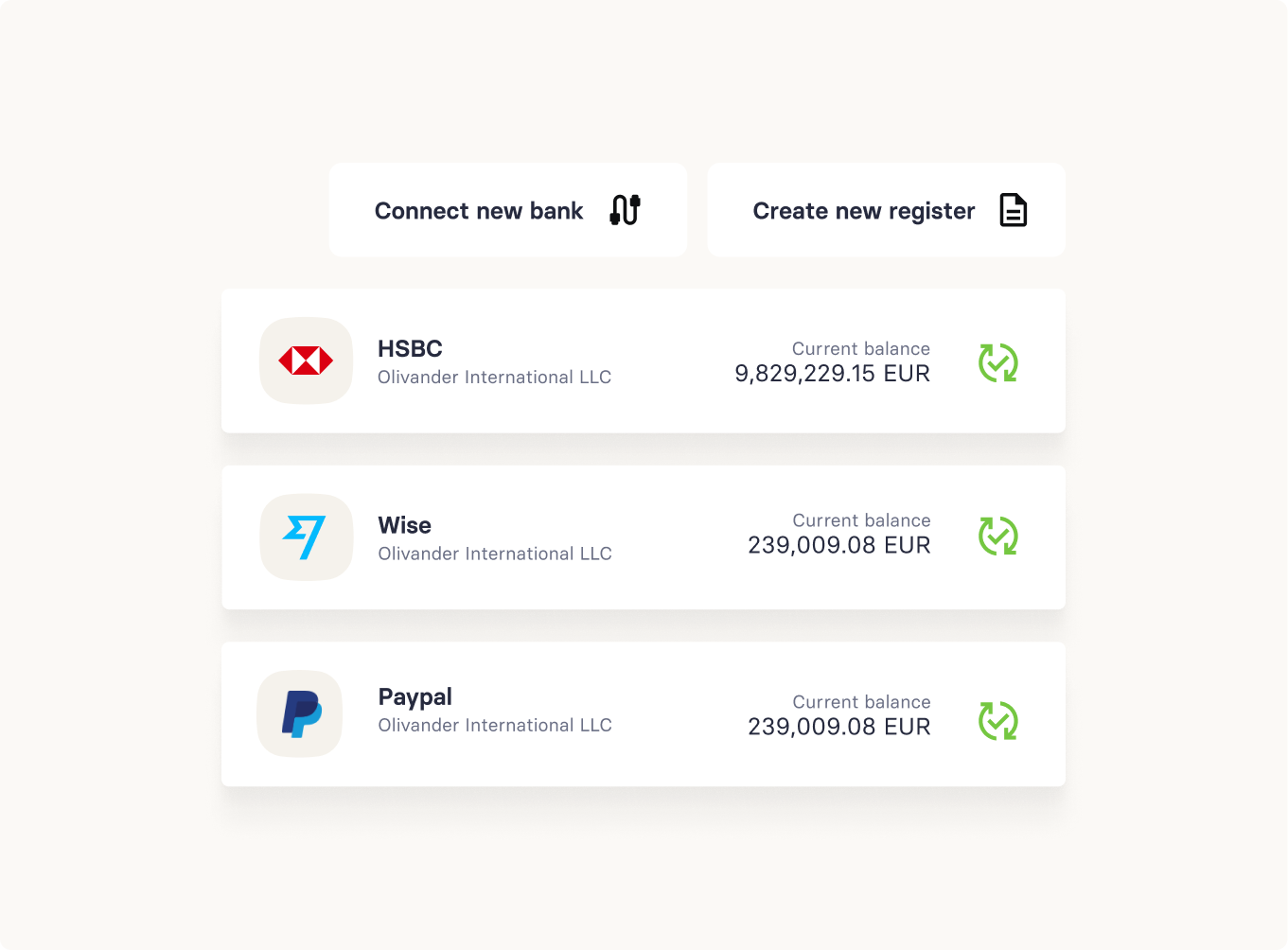Image resolution: width=1288 pixels, height=950 pixels.
Task: Click the plug cable icon in Connect new bank
Action: [x=626, y=210]
